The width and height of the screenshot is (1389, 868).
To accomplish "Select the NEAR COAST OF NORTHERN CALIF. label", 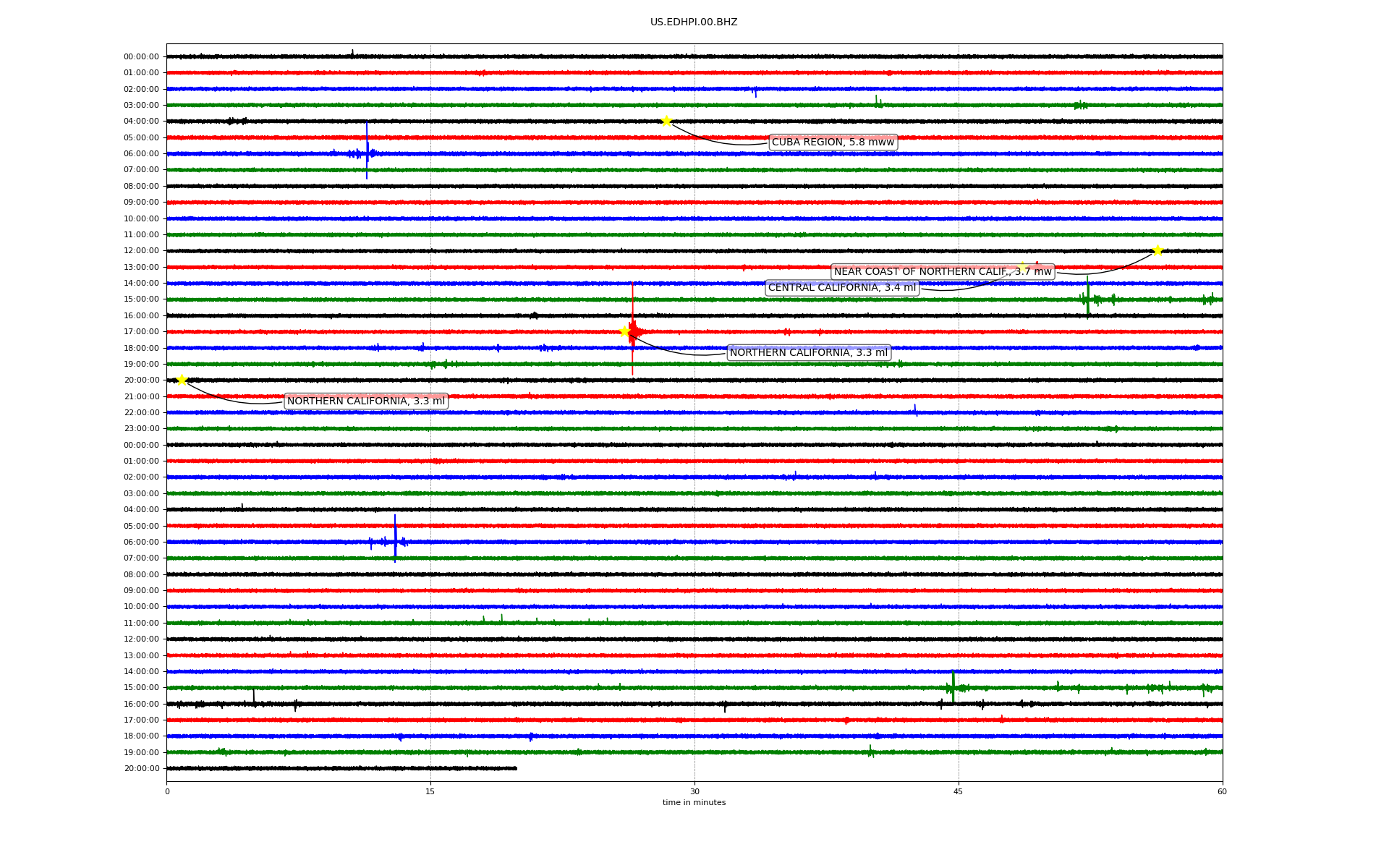I will point(942,271).
